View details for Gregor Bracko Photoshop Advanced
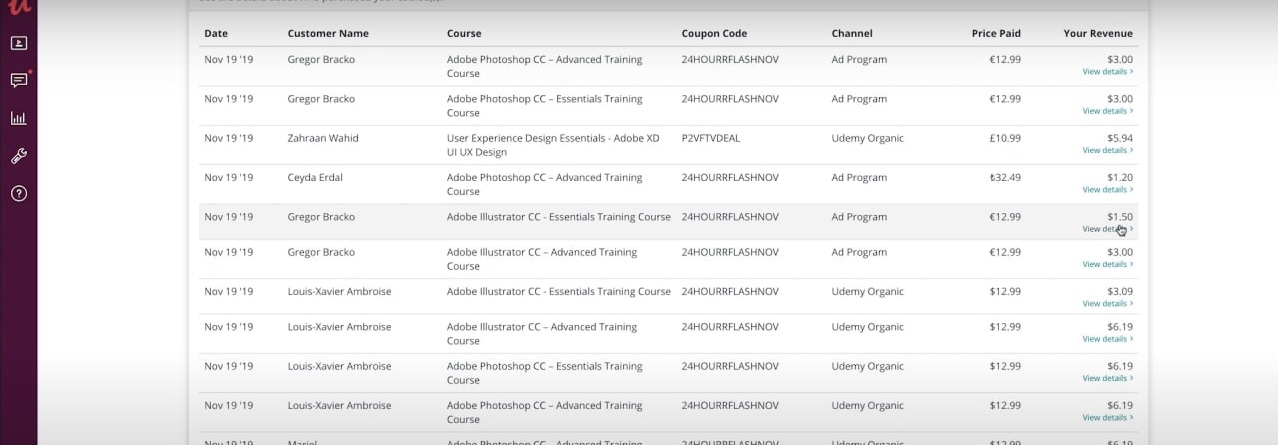This screenshot has height=445, width=1278. [1107, 72]
